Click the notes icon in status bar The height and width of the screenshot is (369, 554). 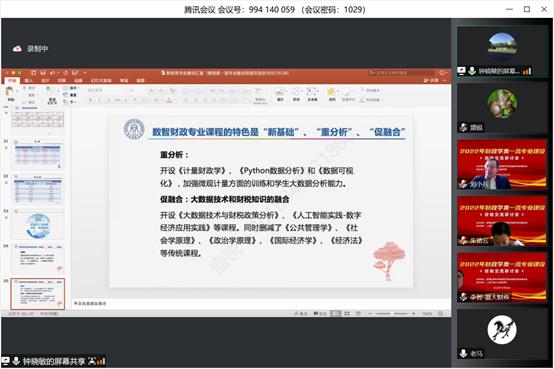[x=301, y=314]
